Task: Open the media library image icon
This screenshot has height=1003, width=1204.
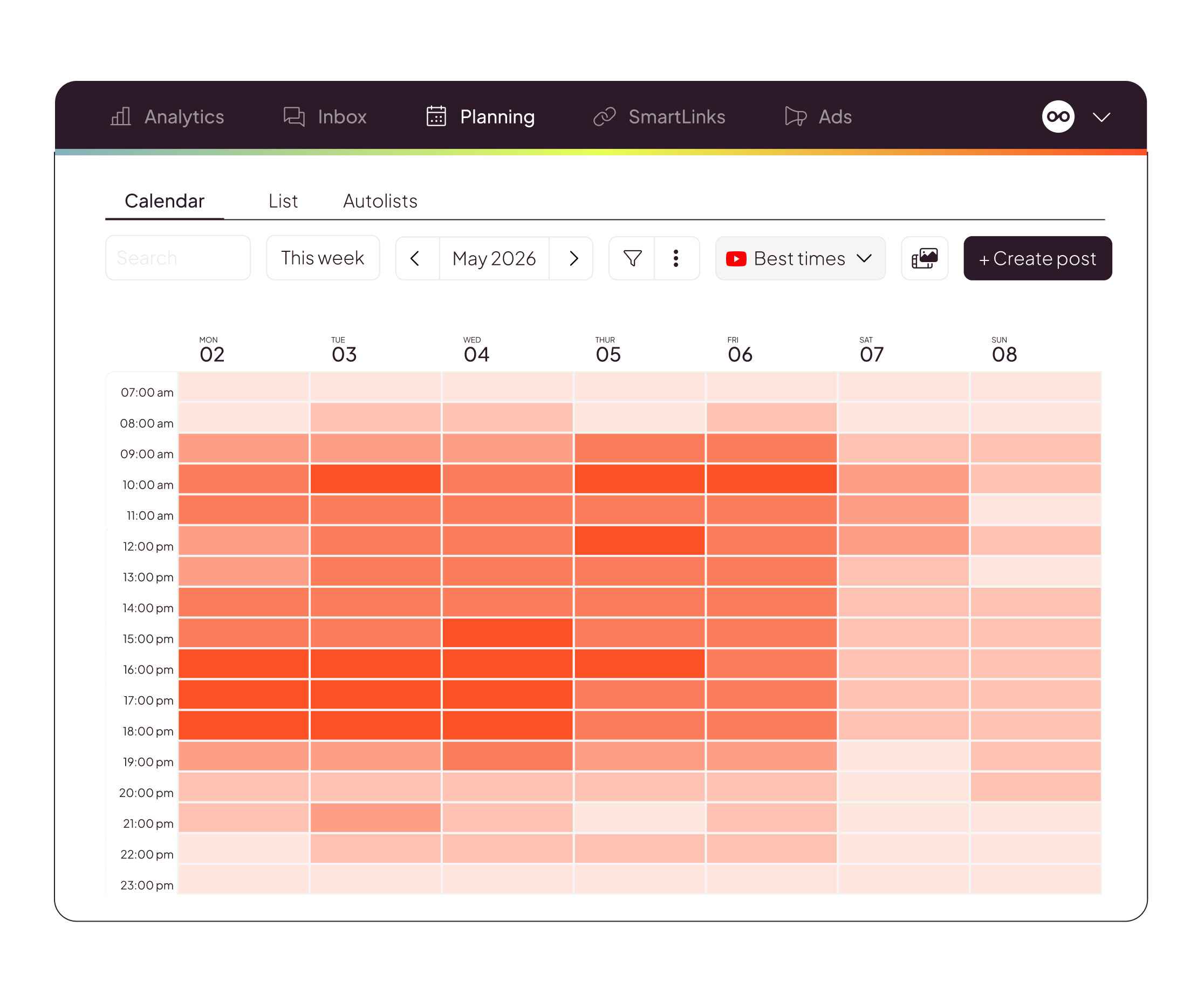Action: coord(925,258)
